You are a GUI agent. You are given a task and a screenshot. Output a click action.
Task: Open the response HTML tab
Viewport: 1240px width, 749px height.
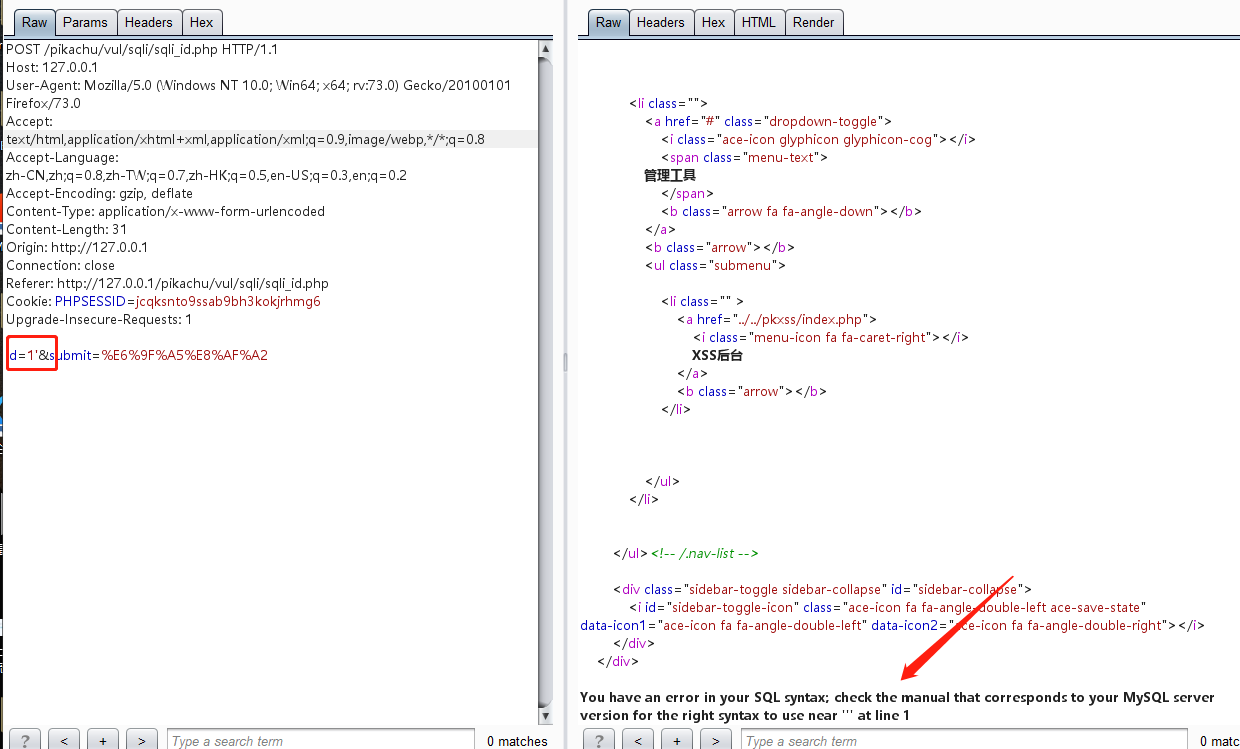759,22
